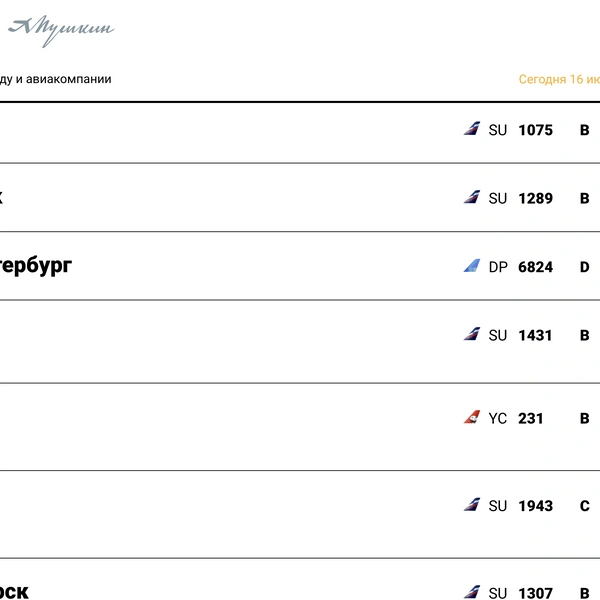Screen dimensions: 600x600
Task: Open flight number 1075 details
Action: click(x=535, y=130)
